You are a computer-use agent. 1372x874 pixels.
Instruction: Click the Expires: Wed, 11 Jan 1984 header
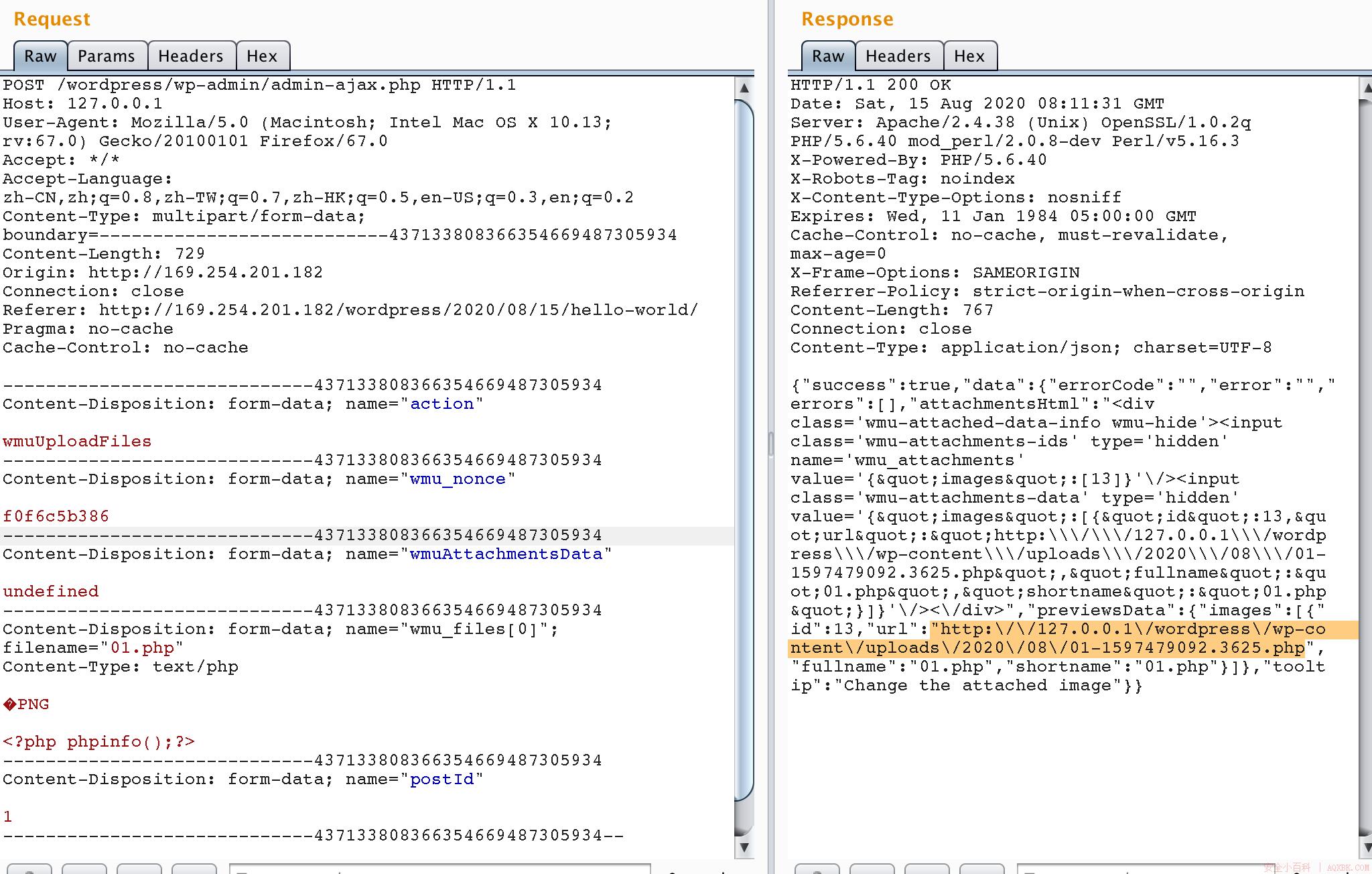click(x=993, y=216)
